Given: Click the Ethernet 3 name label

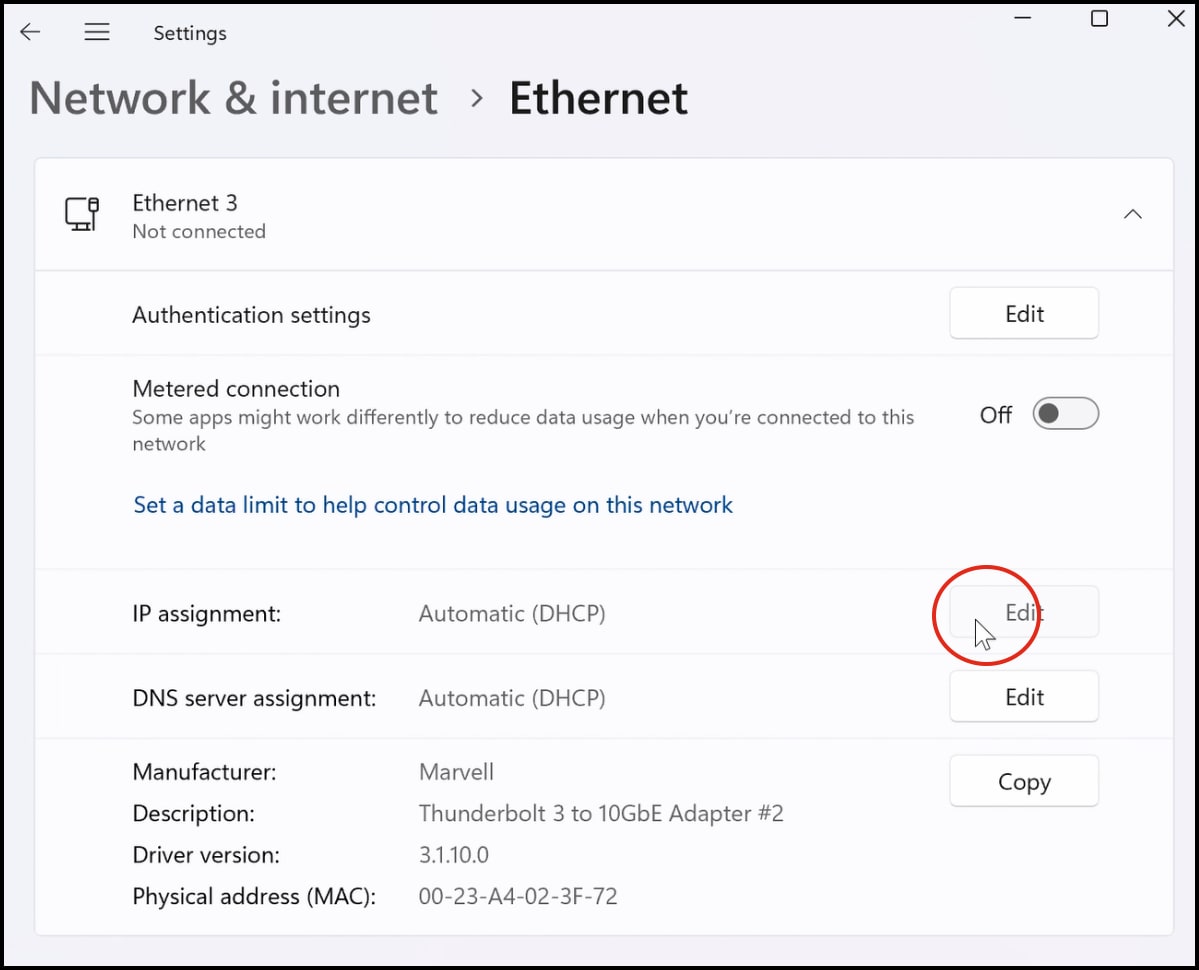Looking at the screenshot, I should pos(185,203).
